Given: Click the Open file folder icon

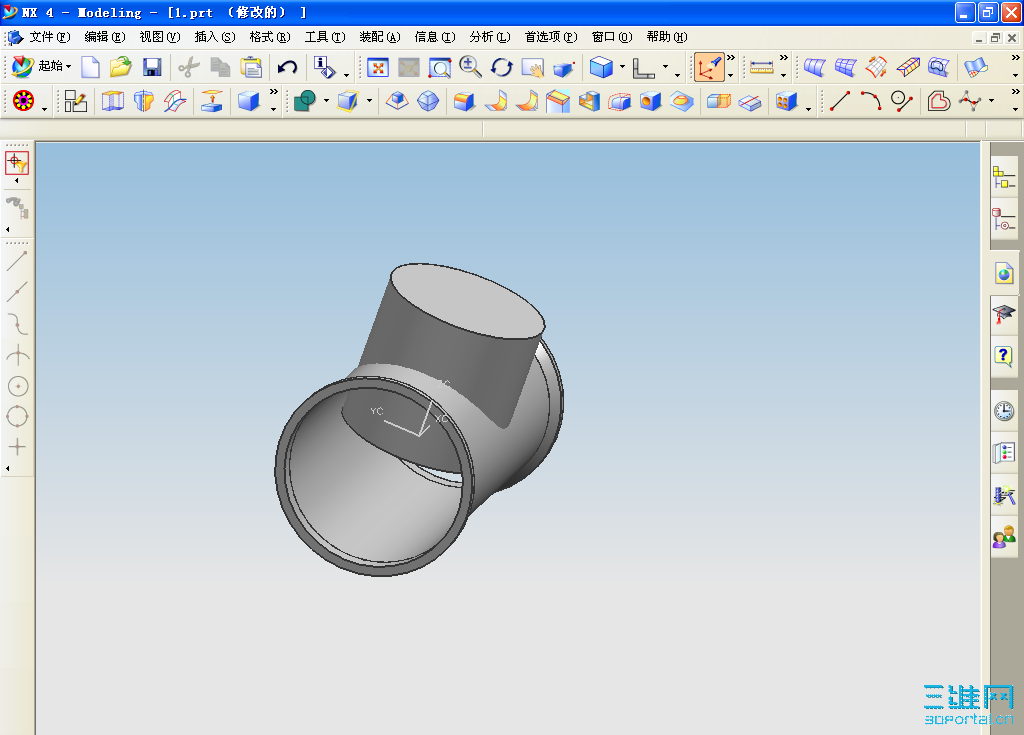Looking at the screenshot, I should [x=121, y=67].
